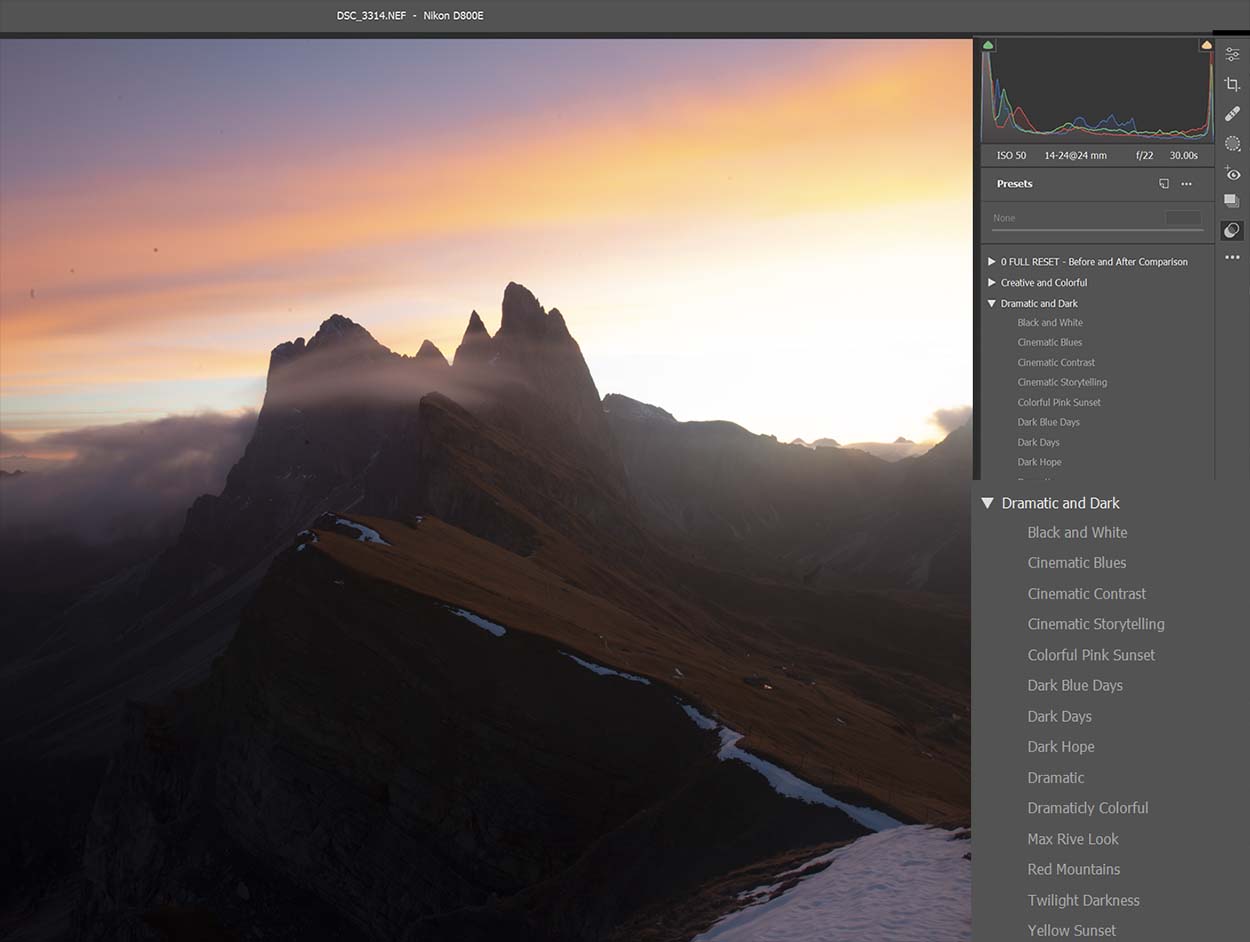Click the Presets overlapping circles icon

pos(1232,230)
